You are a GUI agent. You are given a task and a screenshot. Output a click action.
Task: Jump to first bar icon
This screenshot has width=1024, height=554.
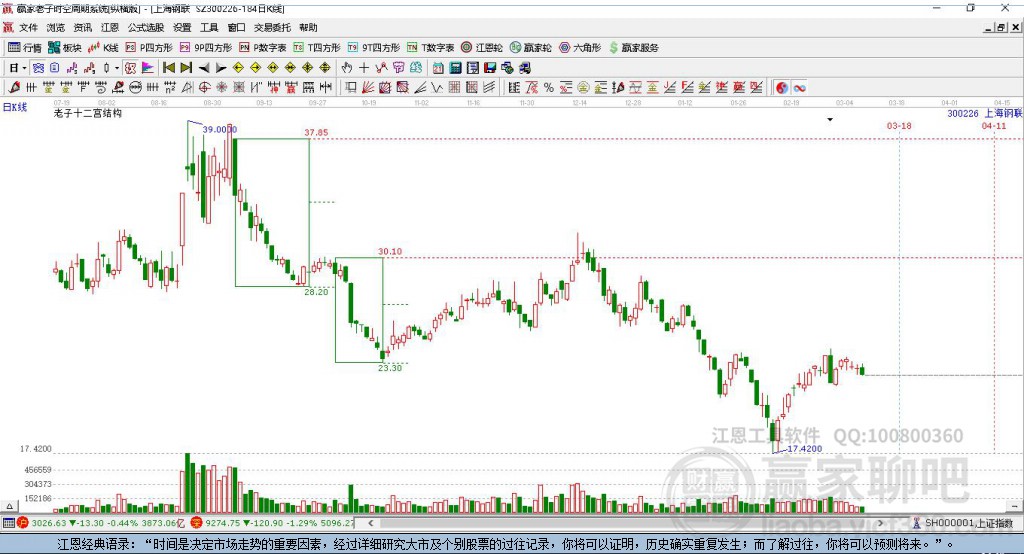tap(168, 68)
